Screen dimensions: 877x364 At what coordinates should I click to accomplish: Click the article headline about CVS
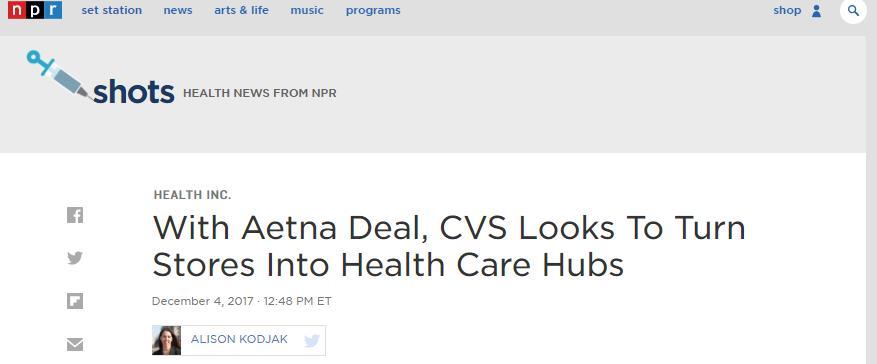[449, 246]
